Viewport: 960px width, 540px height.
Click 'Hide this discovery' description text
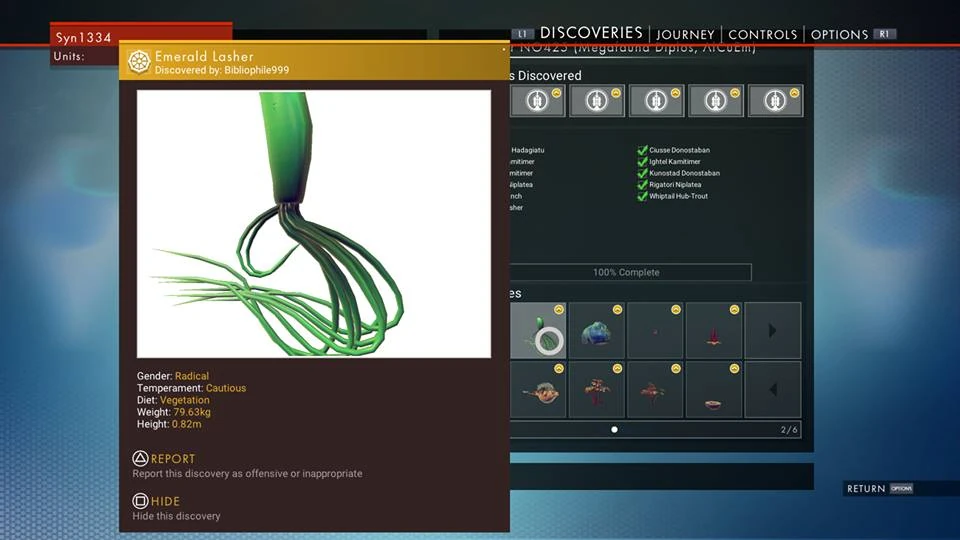pos(176,516)
